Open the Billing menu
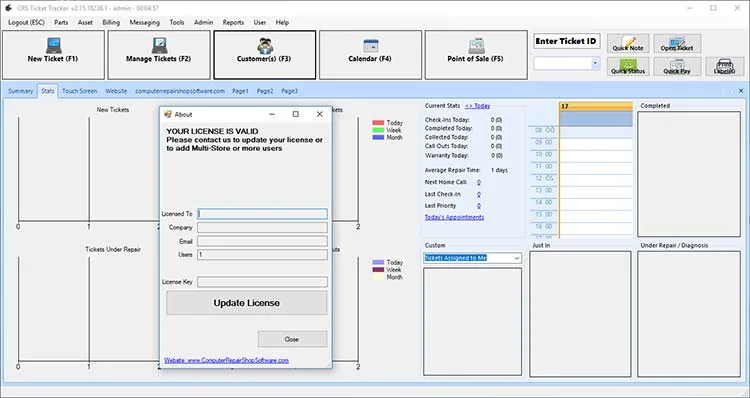Image resolution: width=750 pixels, height=398 pixels. pos(111,22)
